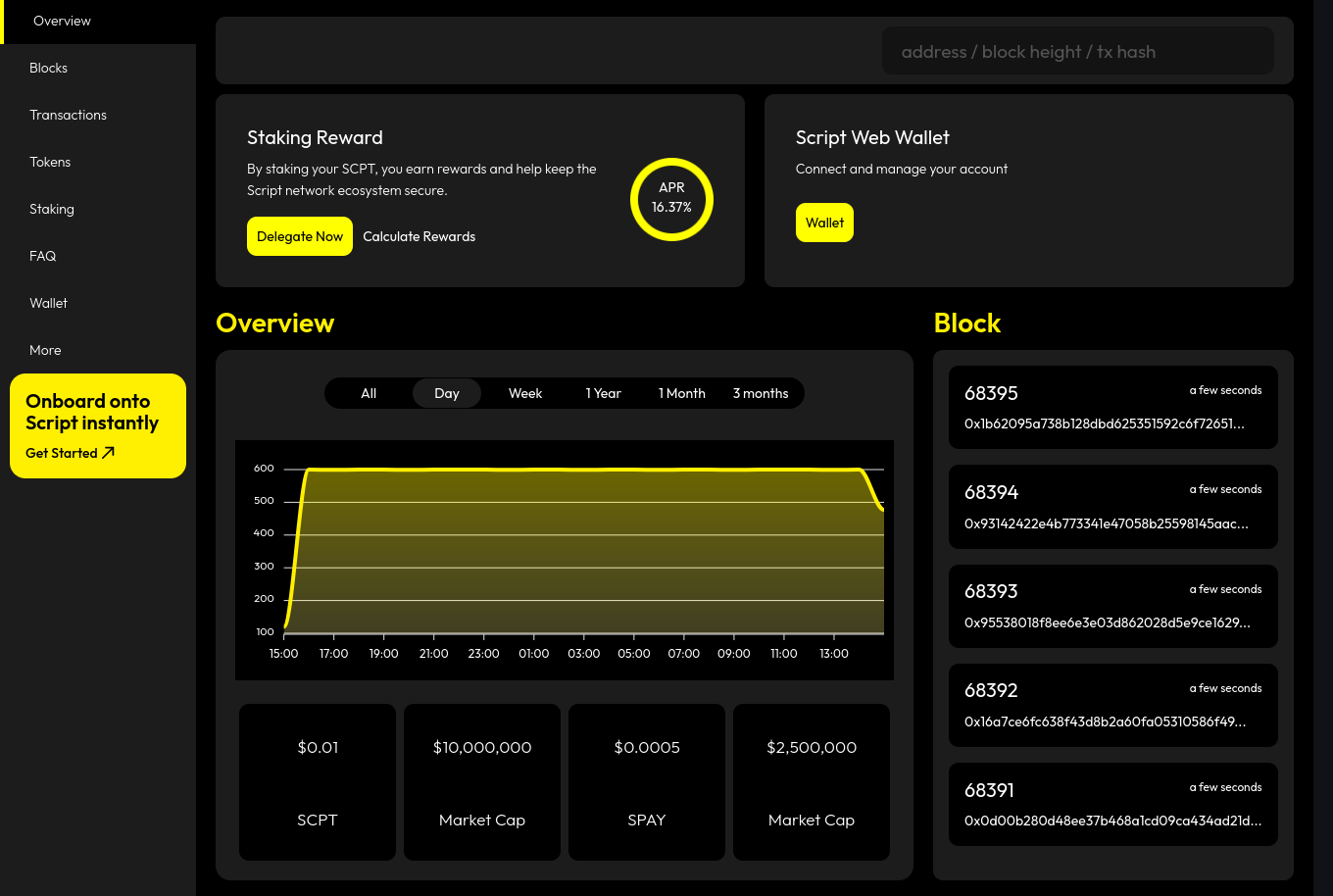This screenshot has height=896, width=1333.
Task: Select the 1 Month chart range
Action: point(682,393)
